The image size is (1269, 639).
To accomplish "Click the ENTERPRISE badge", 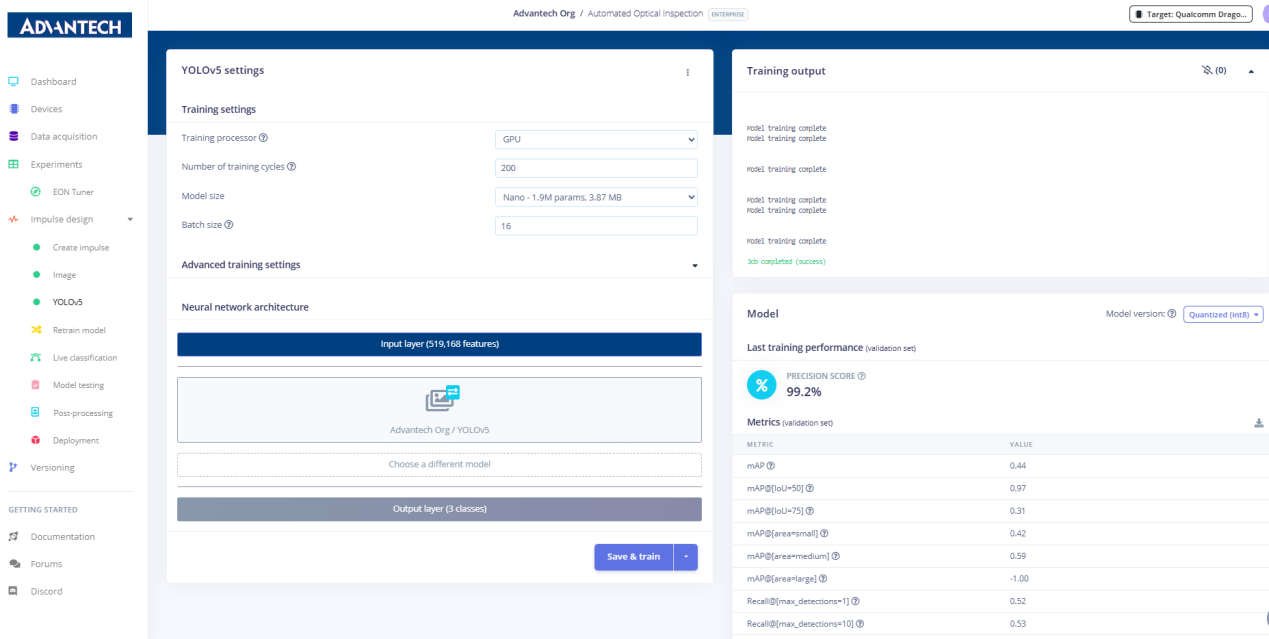I will pos(728,14).
